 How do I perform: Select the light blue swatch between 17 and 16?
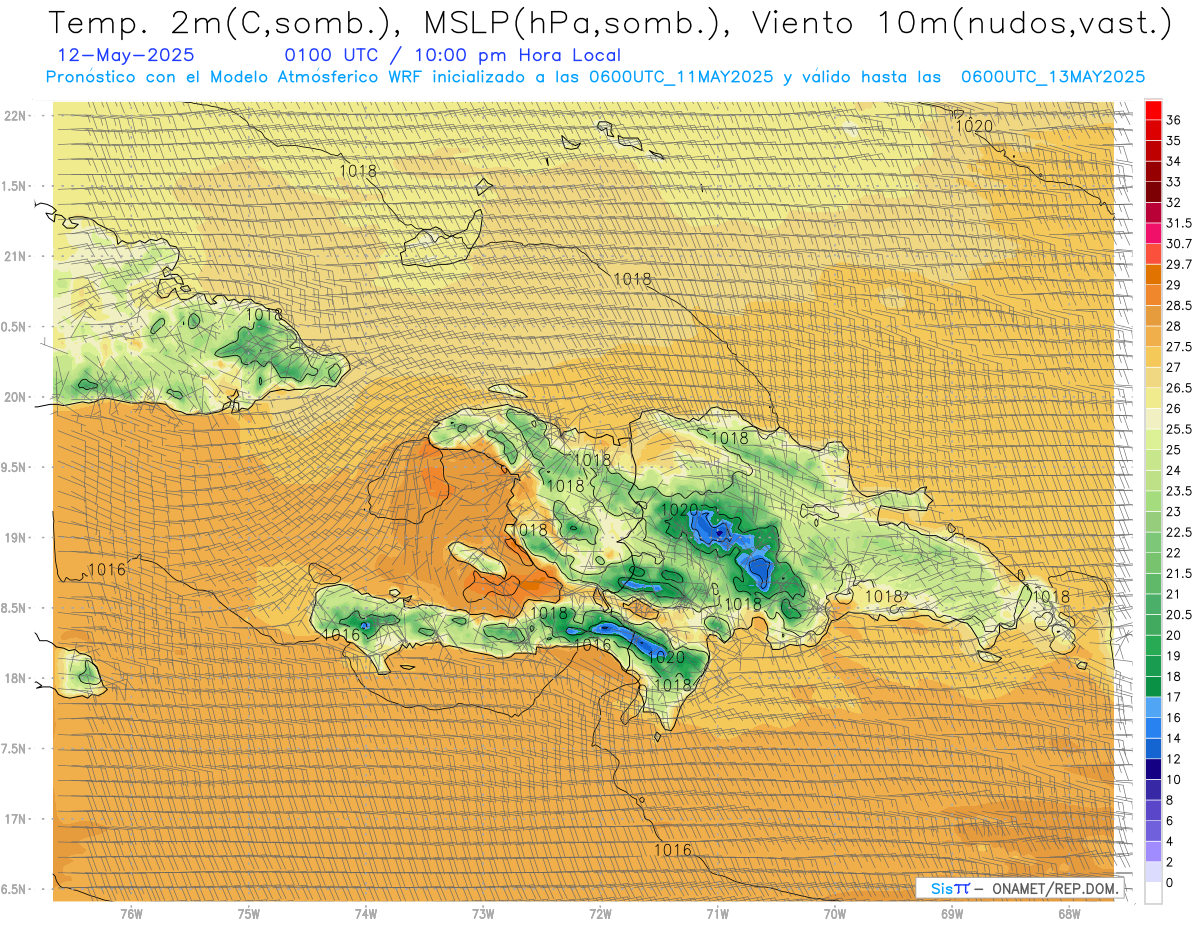pyautogui.click(x=1153, y=707)
